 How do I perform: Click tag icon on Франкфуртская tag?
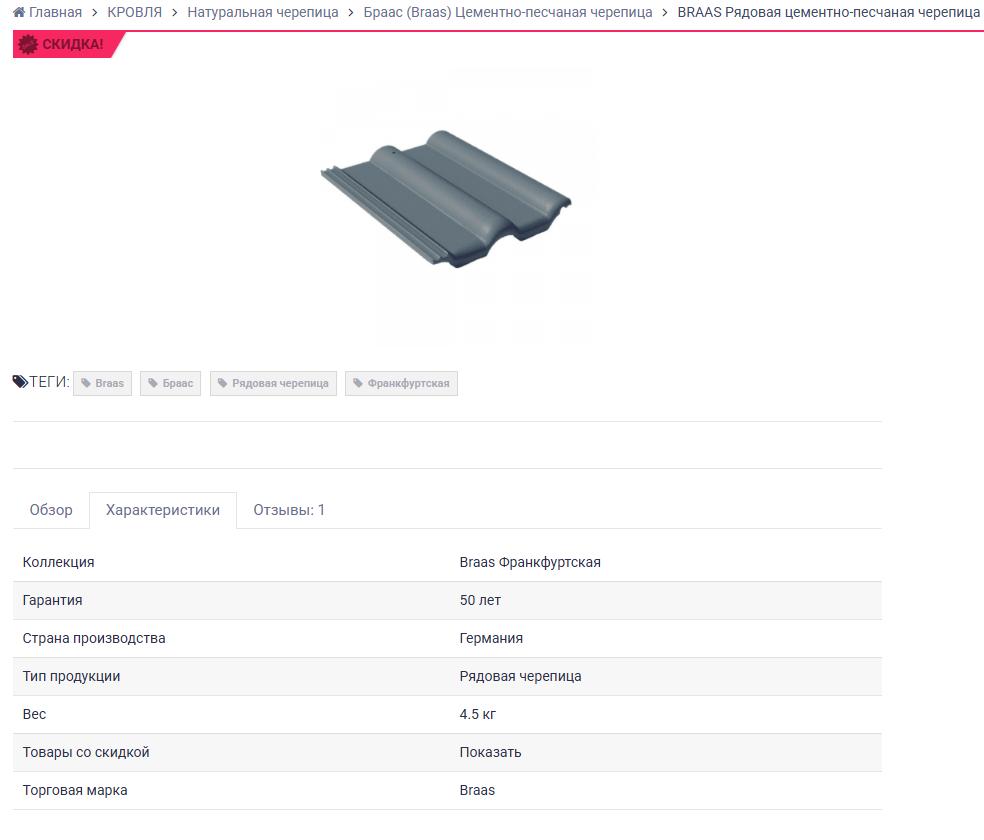(357, 383)
